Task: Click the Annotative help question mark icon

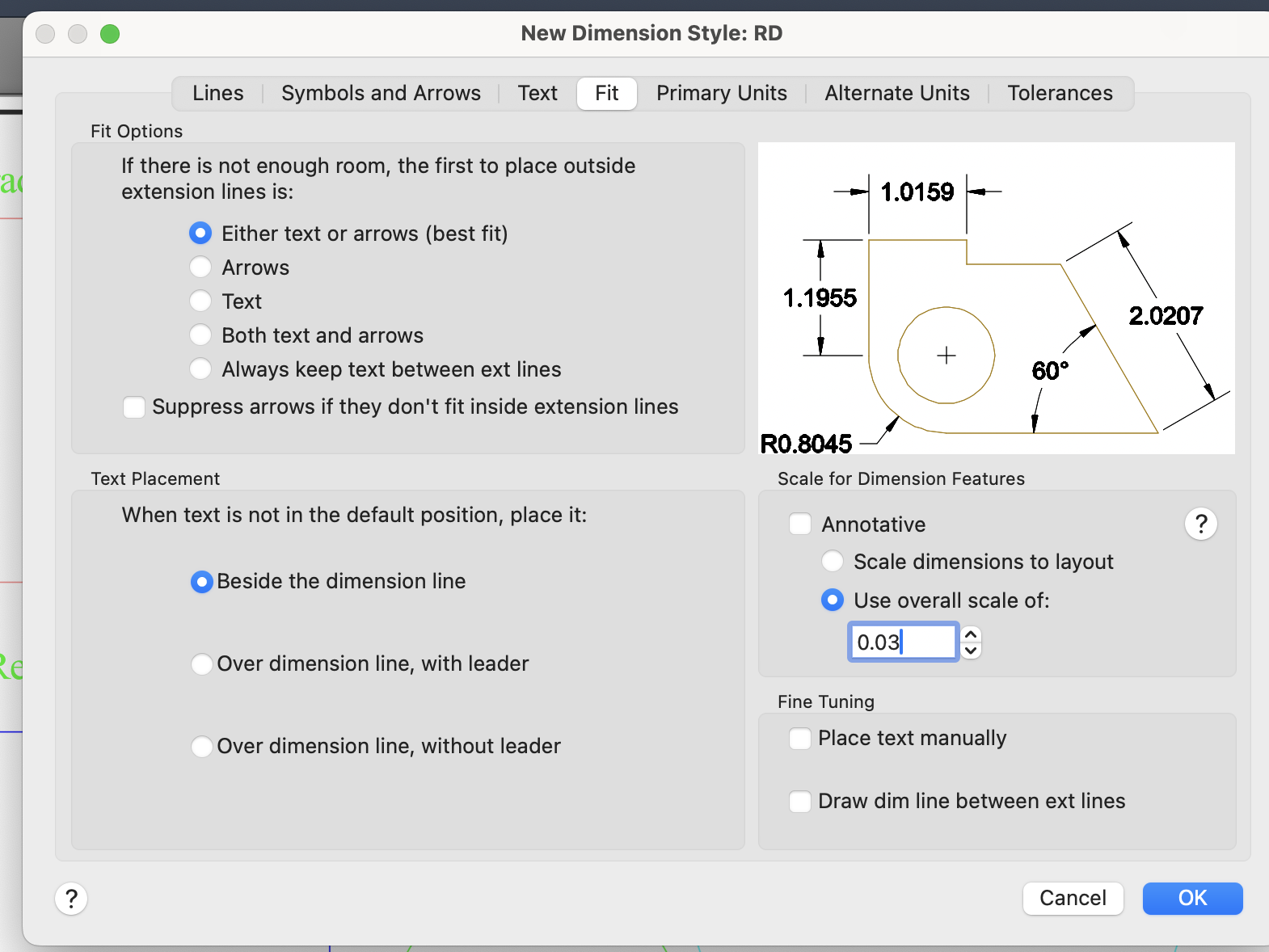Action: (x=1201, y=524)
